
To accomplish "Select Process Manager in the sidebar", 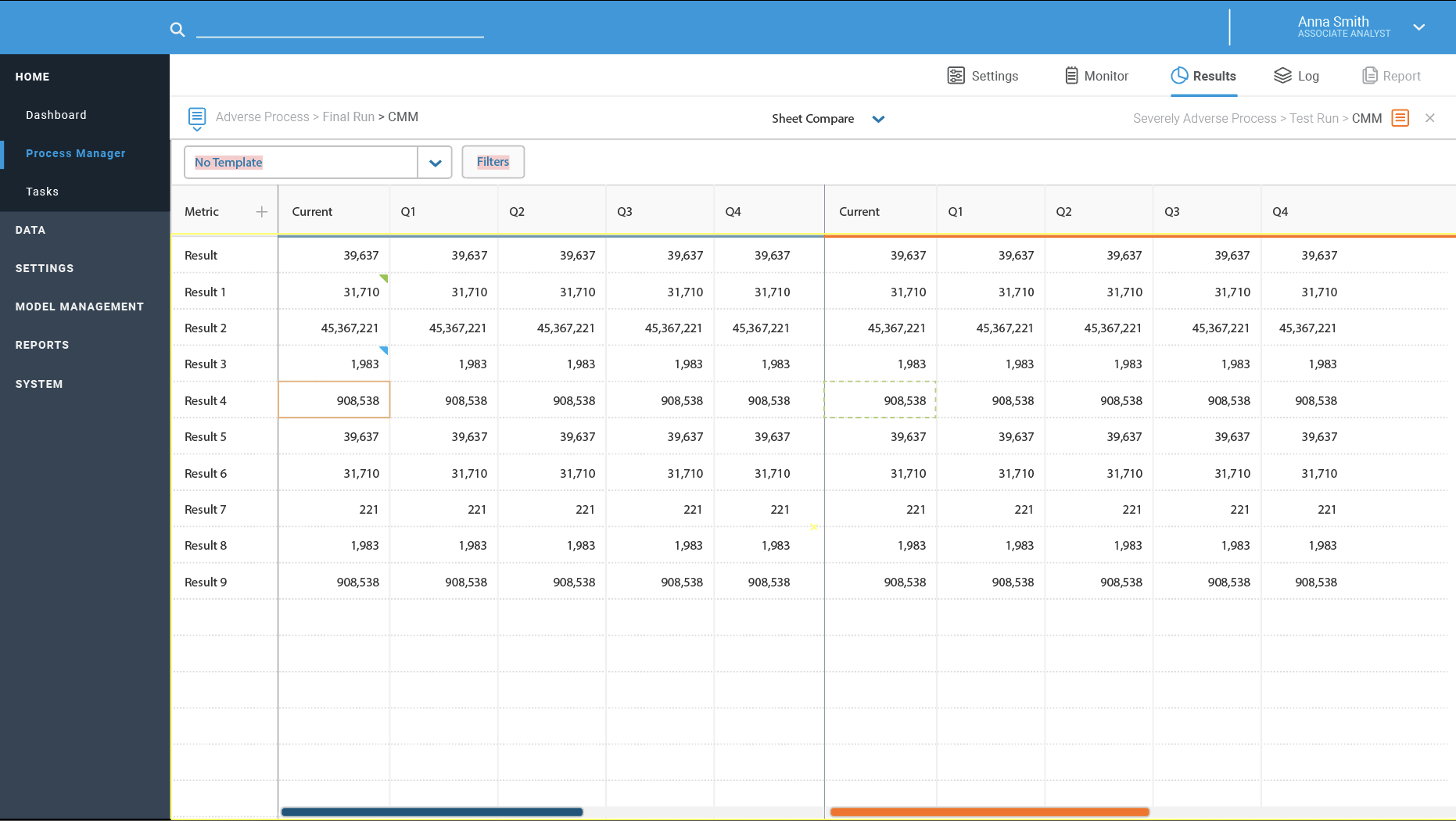I will click(x=76, y=153).
